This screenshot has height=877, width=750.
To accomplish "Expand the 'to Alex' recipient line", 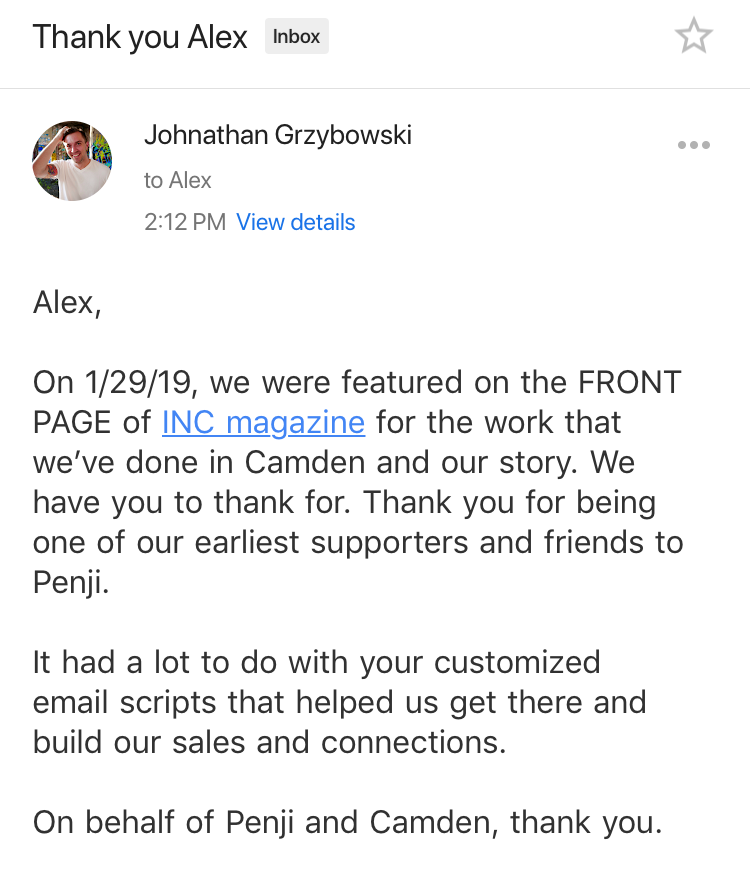I will (178, 180).
